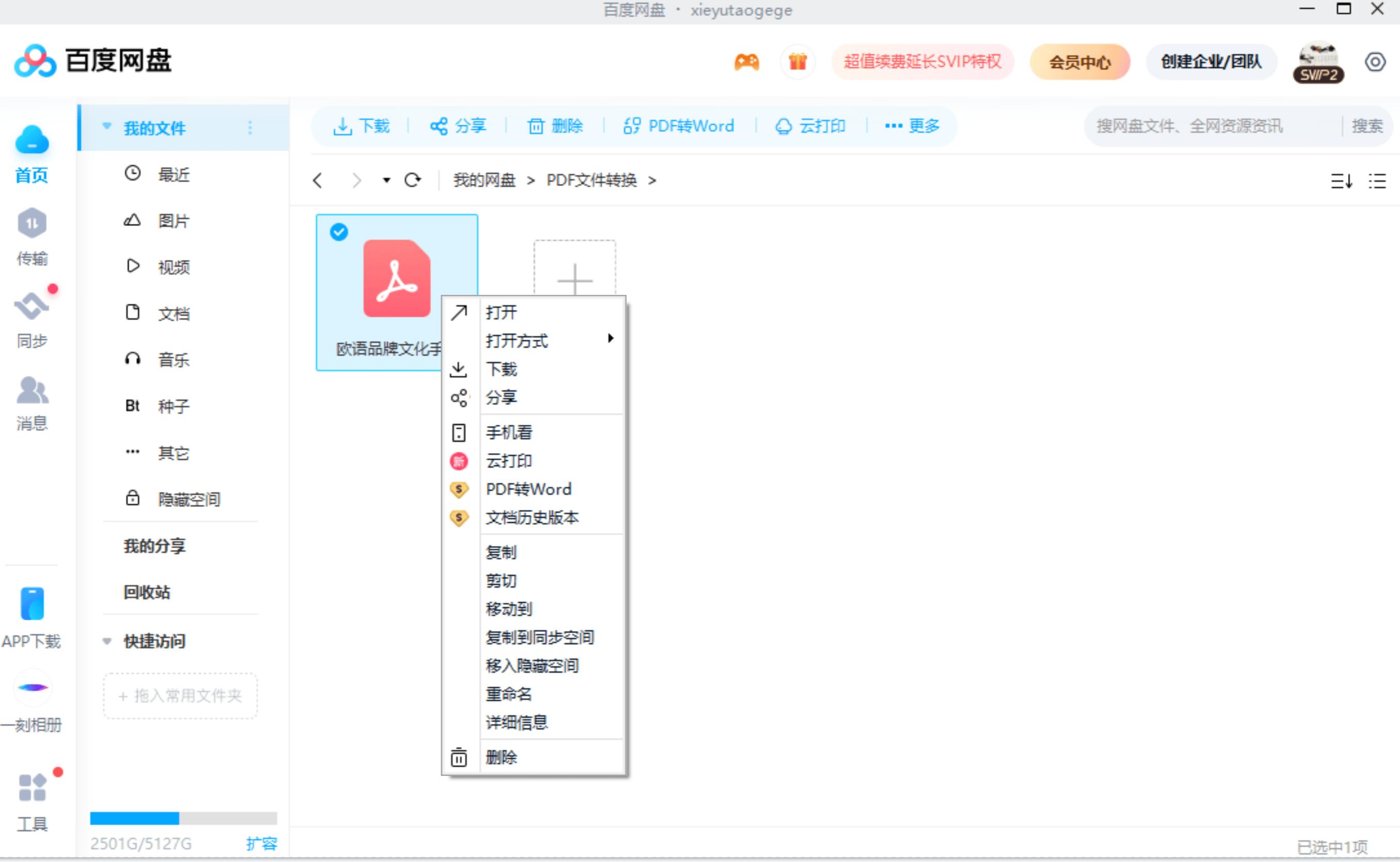Image resolution: width=1400 pixels, height=862 pixels.
Task: Click the 扩容 link to expand storage
Action: [263, 843]
